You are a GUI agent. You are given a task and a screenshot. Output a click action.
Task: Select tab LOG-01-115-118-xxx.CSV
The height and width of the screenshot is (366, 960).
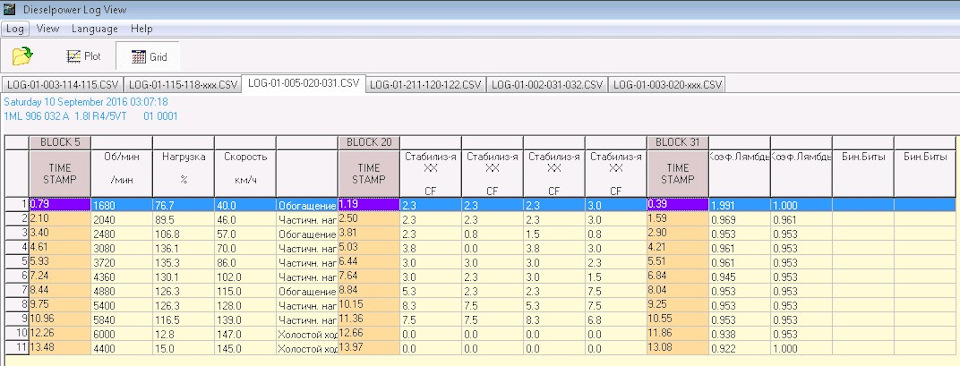pos(183,84)
